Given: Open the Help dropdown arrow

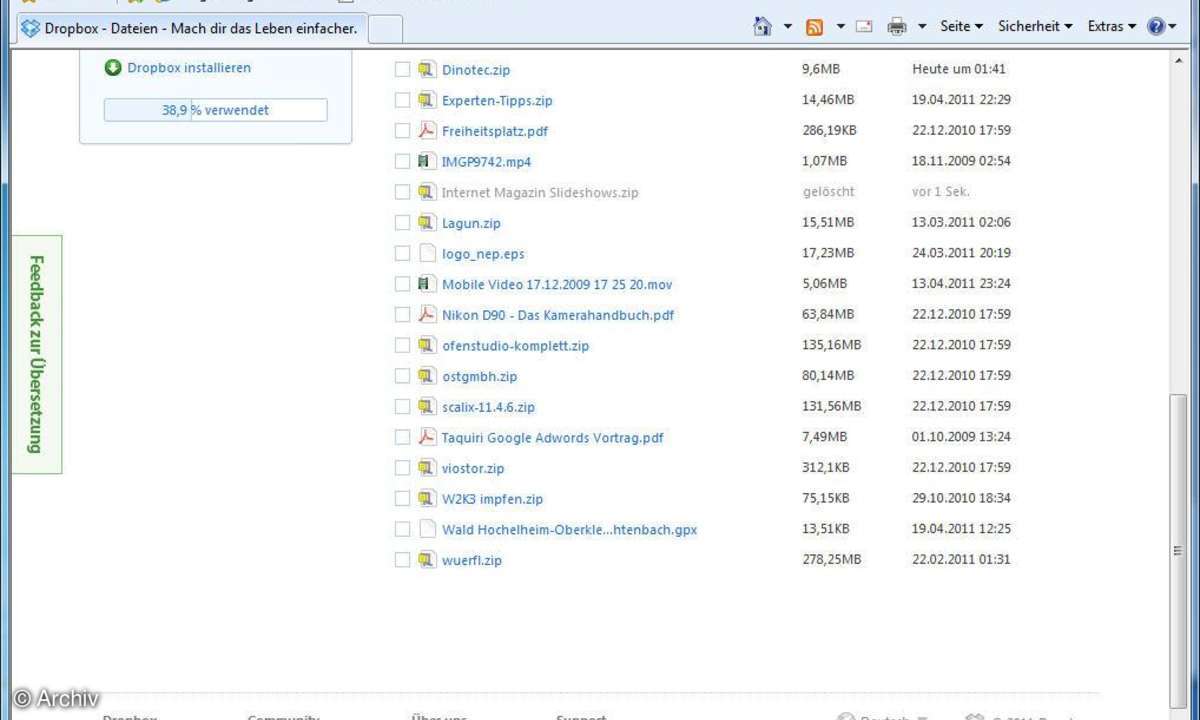Looking at the screenshot, I should coord(1173,27).
